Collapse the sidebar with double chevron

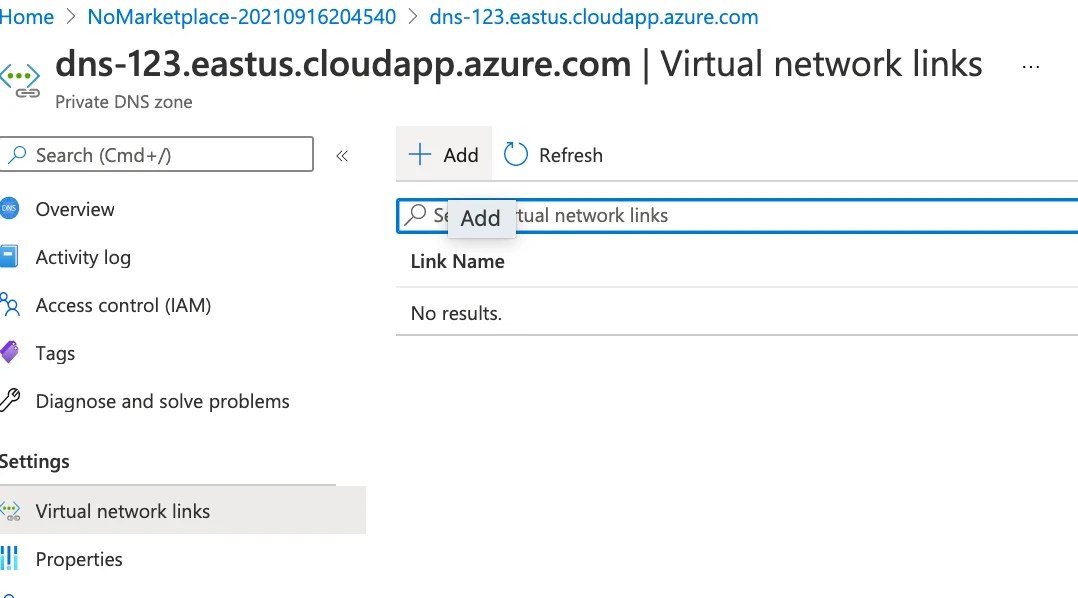tap(342, 156)
